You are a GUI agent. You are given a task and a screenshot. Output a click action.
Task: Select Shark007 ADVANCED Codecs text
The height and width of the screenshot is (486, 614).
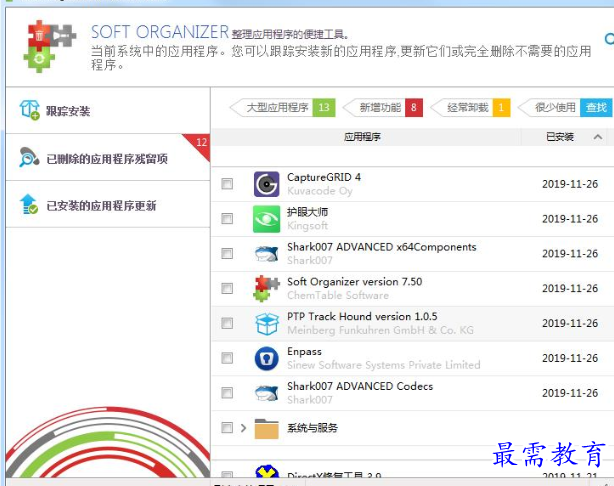click(x=360, y=386)
